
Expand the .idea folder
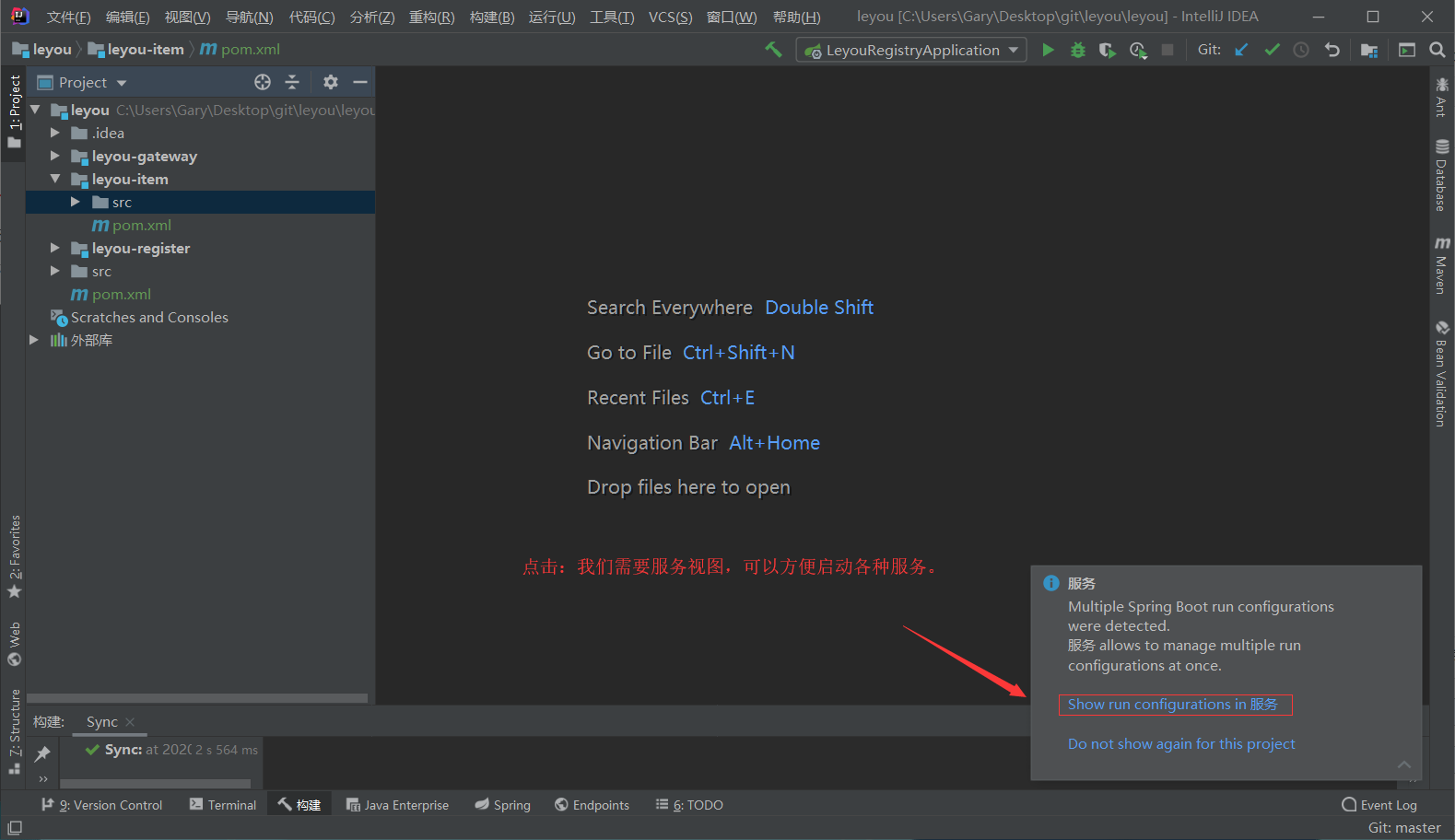[x=55, y=133]
